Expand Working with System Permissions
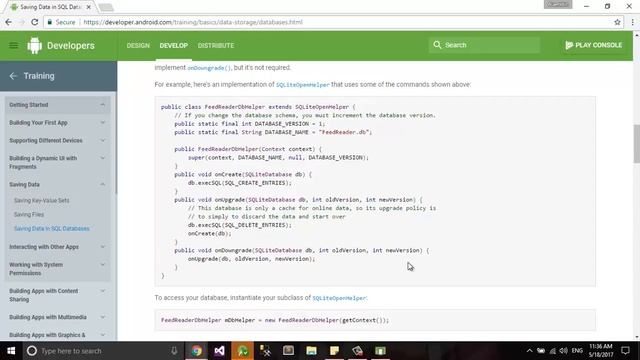 pos(58,269)
